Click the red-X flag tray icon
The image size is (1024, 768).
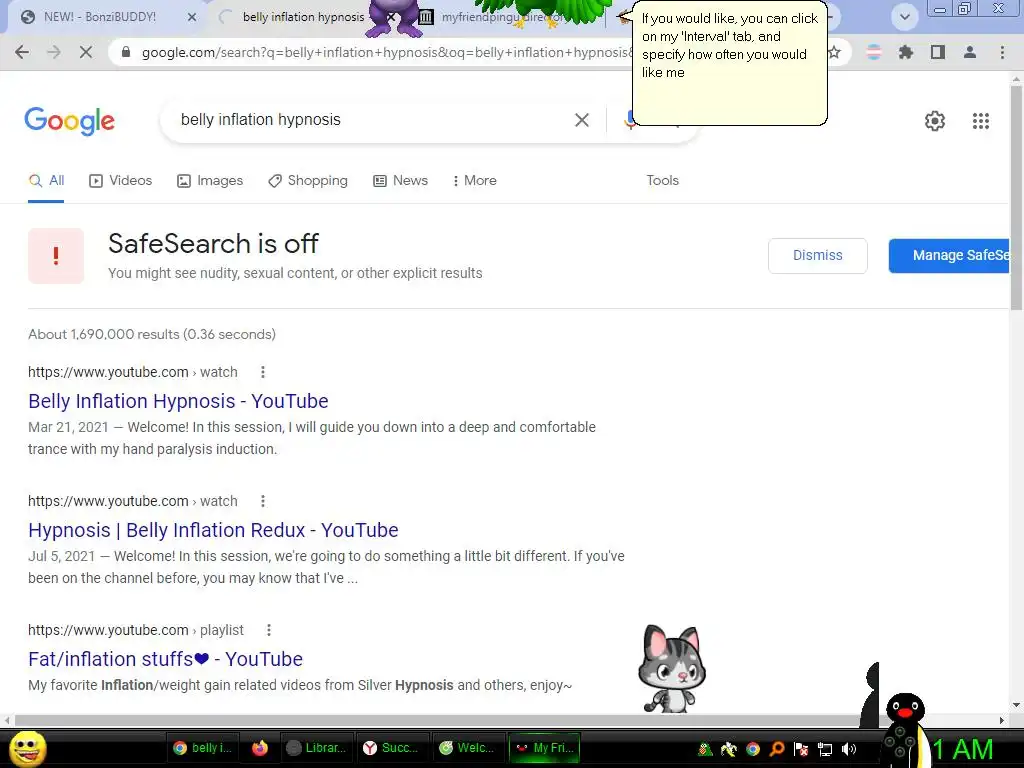tap(801, 749)
